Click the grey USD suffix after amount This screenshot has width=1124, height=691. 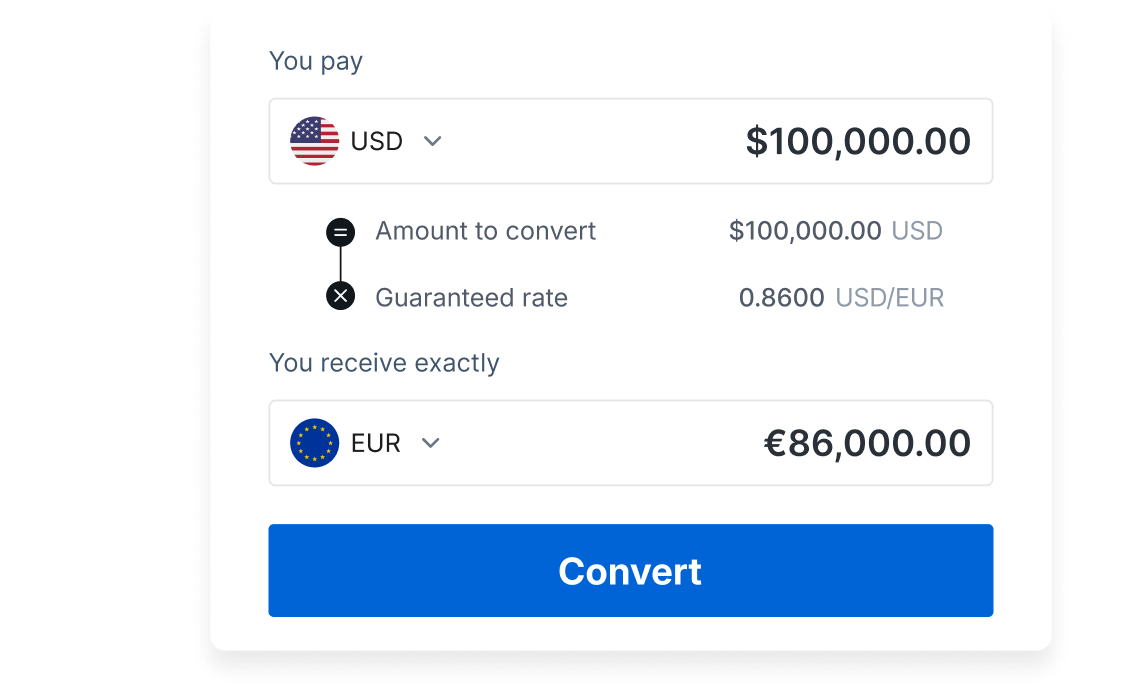pyautogui.click(x=917, y=231)
